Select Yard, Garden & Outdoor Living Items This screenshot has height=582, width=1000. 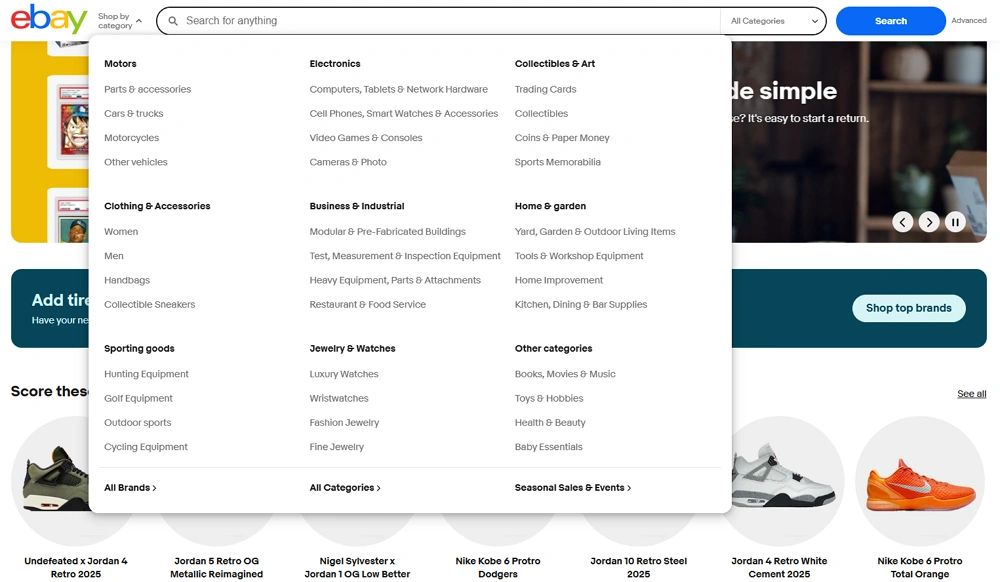click(594, 231)
